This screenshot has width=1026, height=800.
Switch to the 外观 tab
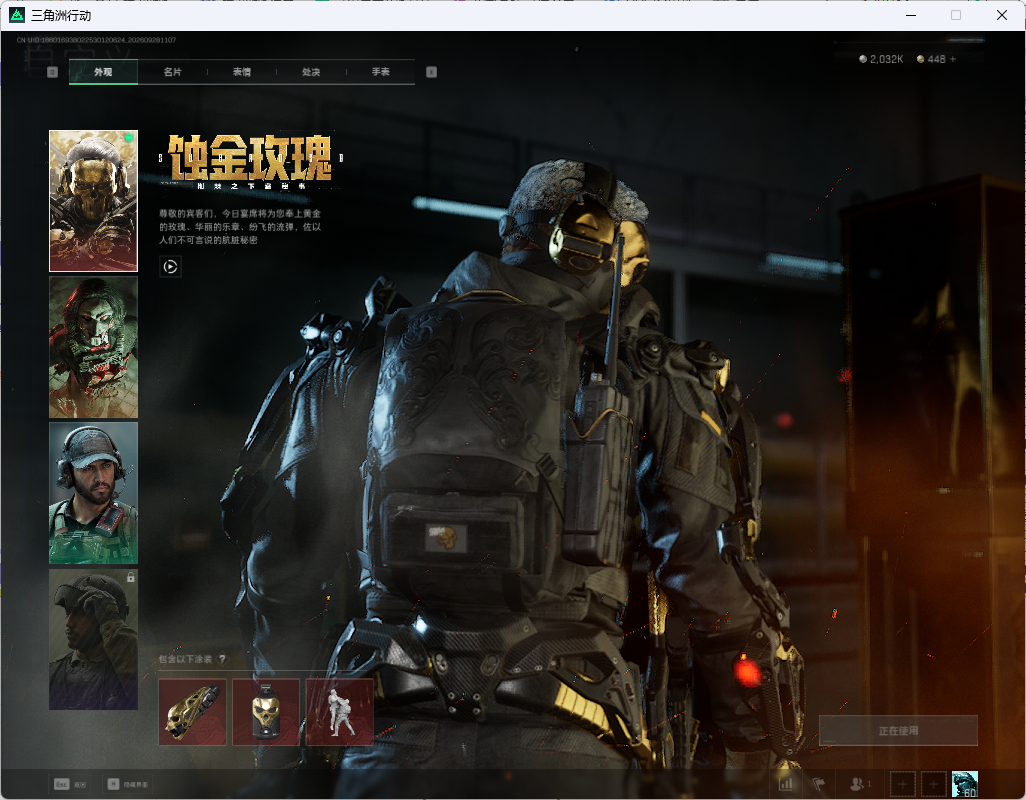103,72
